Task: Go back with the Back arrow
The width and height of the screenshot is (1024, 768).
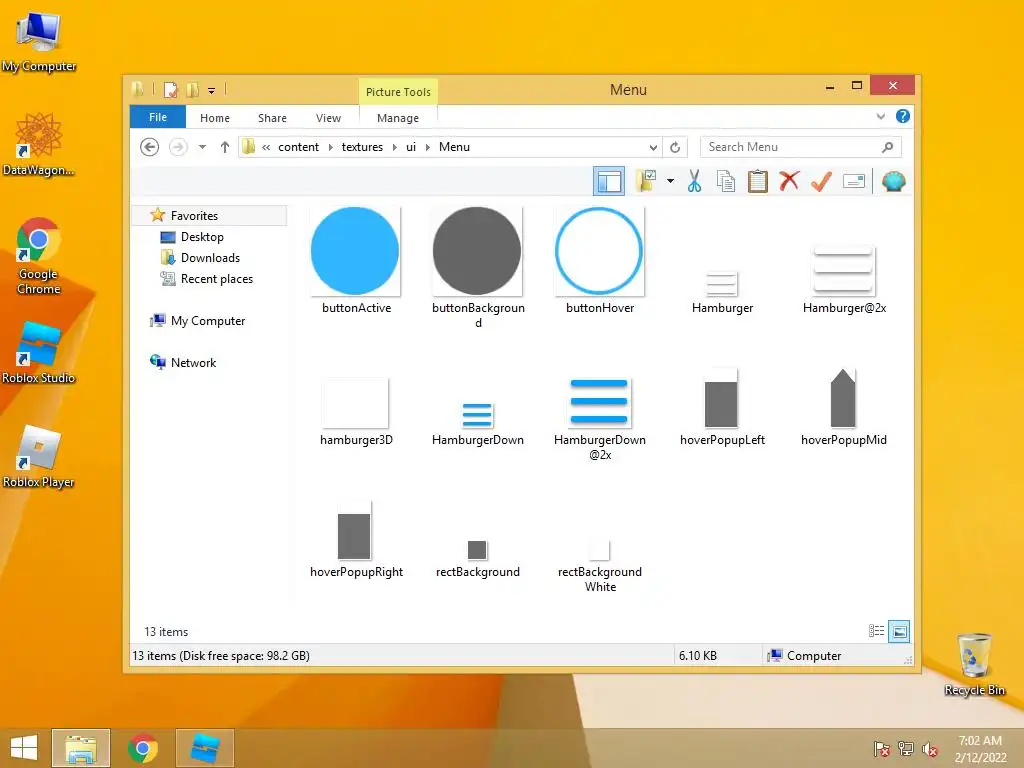Action: [150, 147]
